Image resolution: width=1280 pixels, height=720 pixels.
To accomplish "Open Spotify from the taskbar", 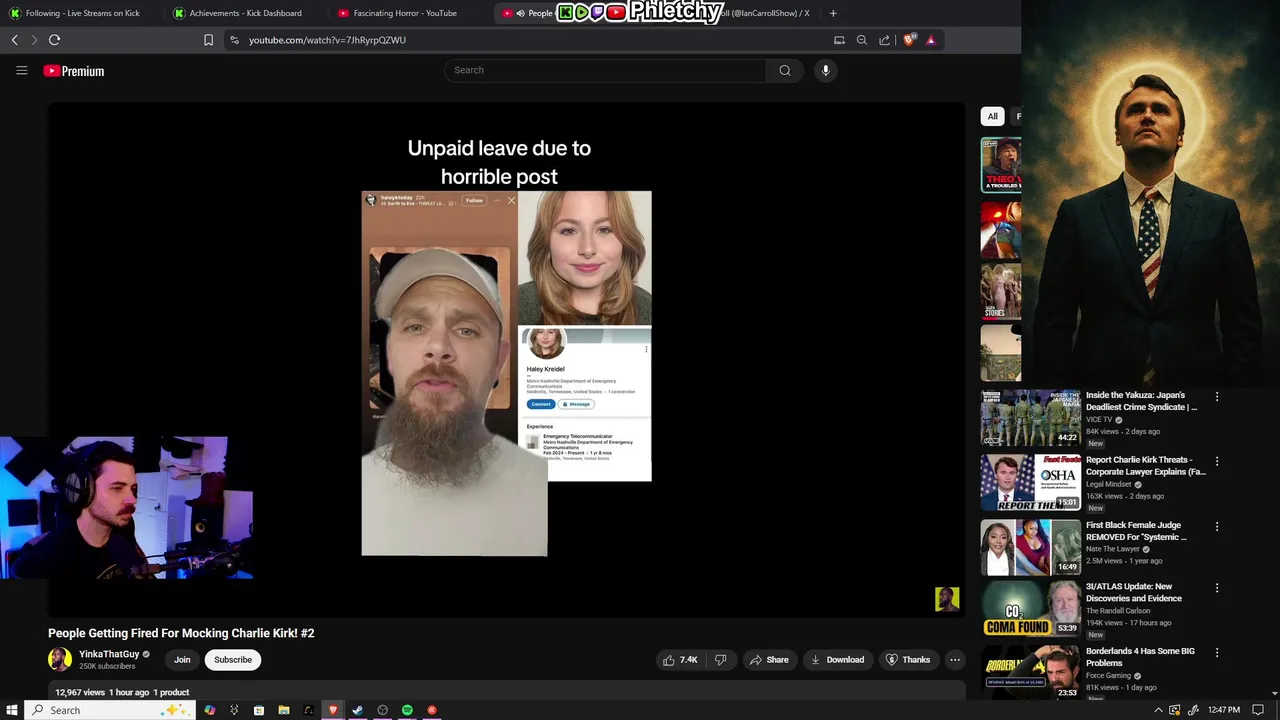I will (x=407, y=710).
